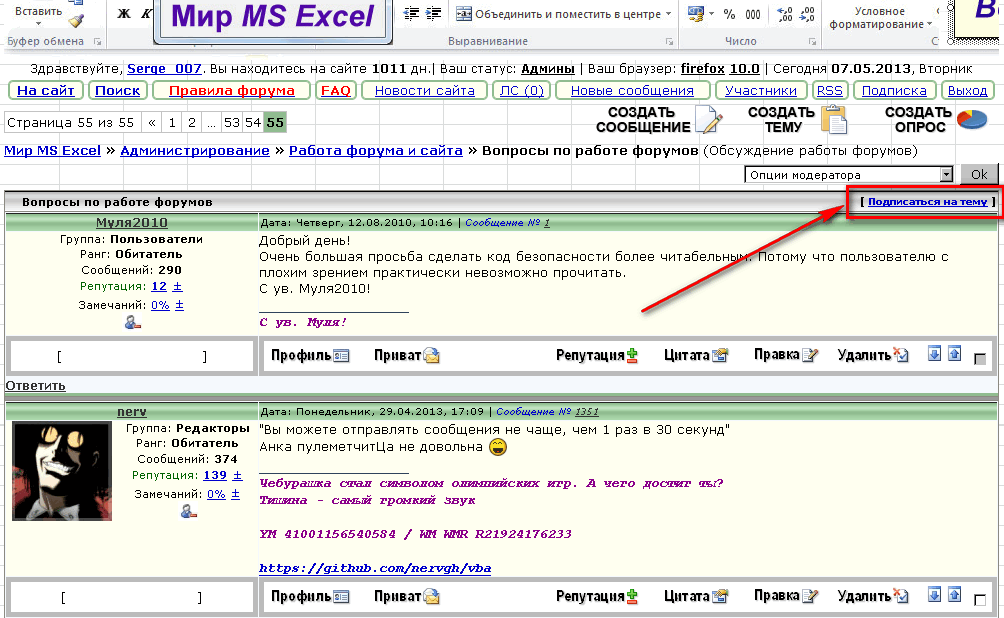Click the decrease indent icon
The height and width of the screenshot is (618, 1004).
click(x=411, y=13)
